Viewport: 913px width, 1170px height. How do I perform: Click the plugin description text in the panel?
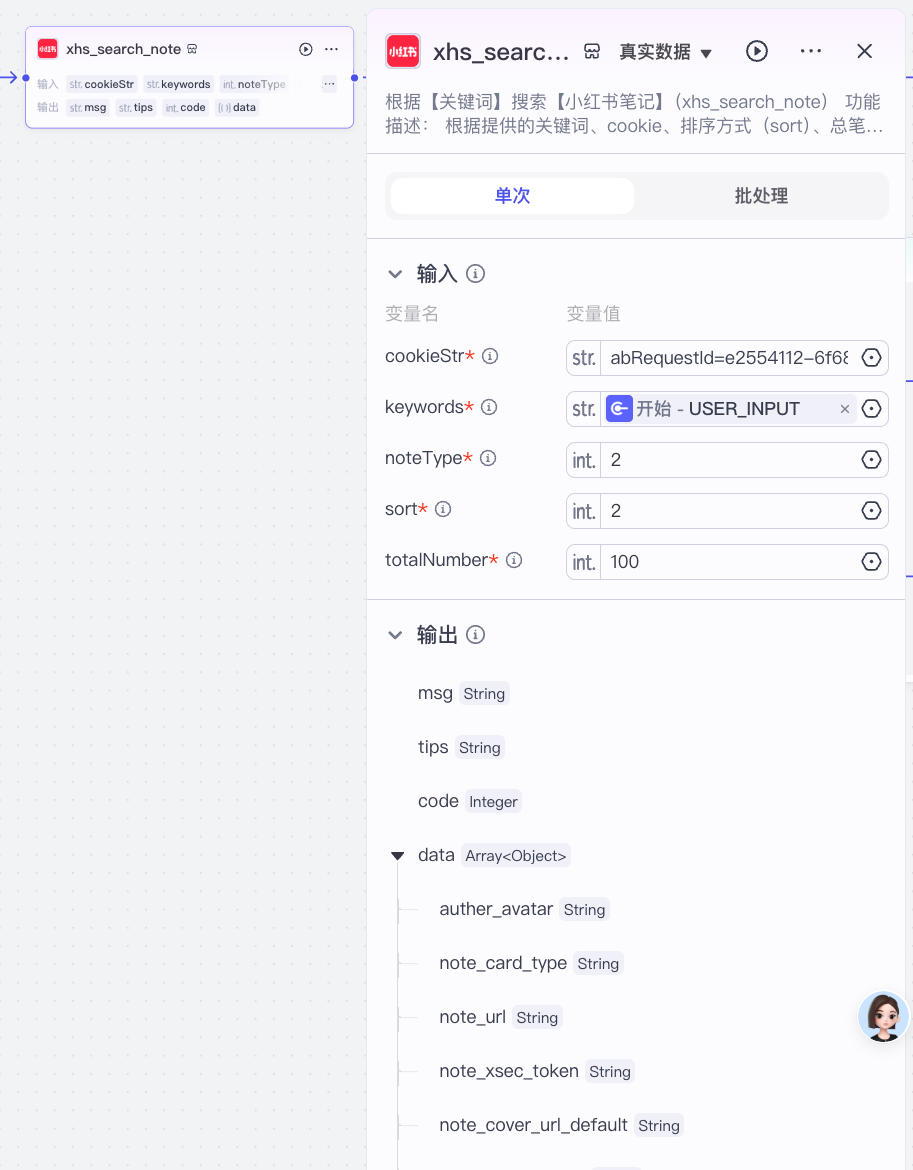click(x=634, y=113)
